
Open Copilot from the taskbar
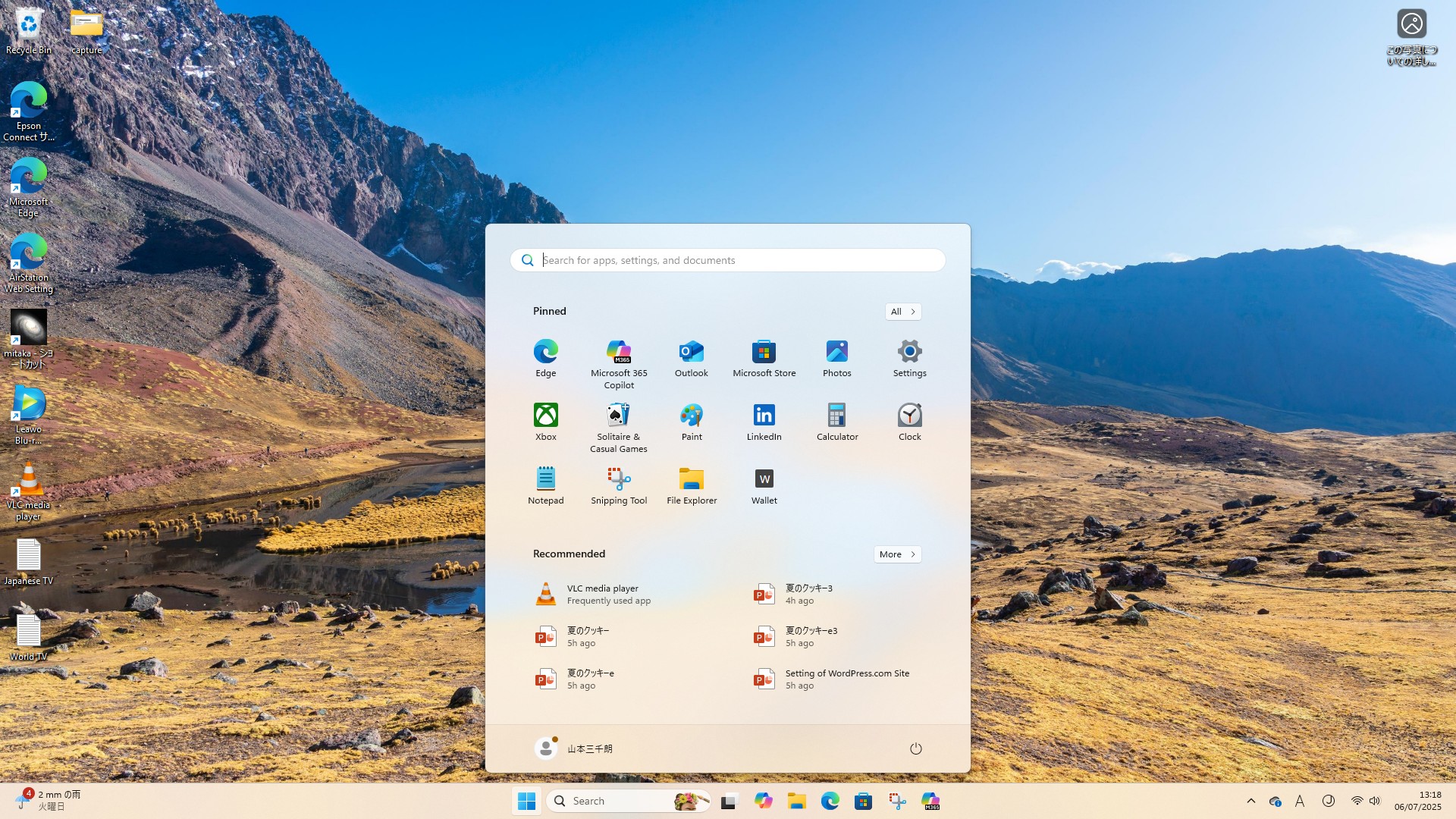pos(763,801)
